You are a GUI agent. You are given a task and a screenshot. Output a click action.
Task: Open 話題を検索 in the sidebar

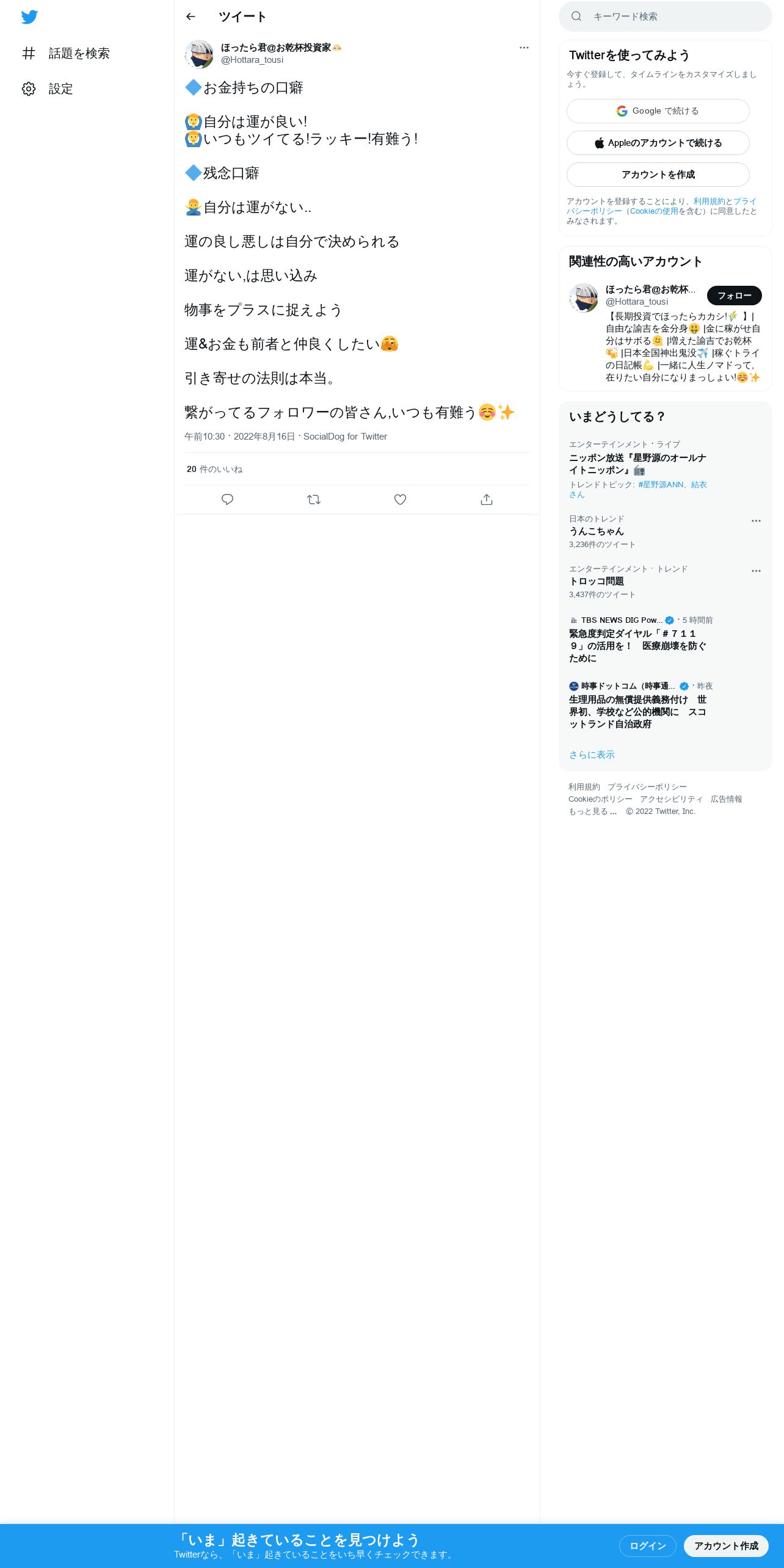tap(66, 53)
